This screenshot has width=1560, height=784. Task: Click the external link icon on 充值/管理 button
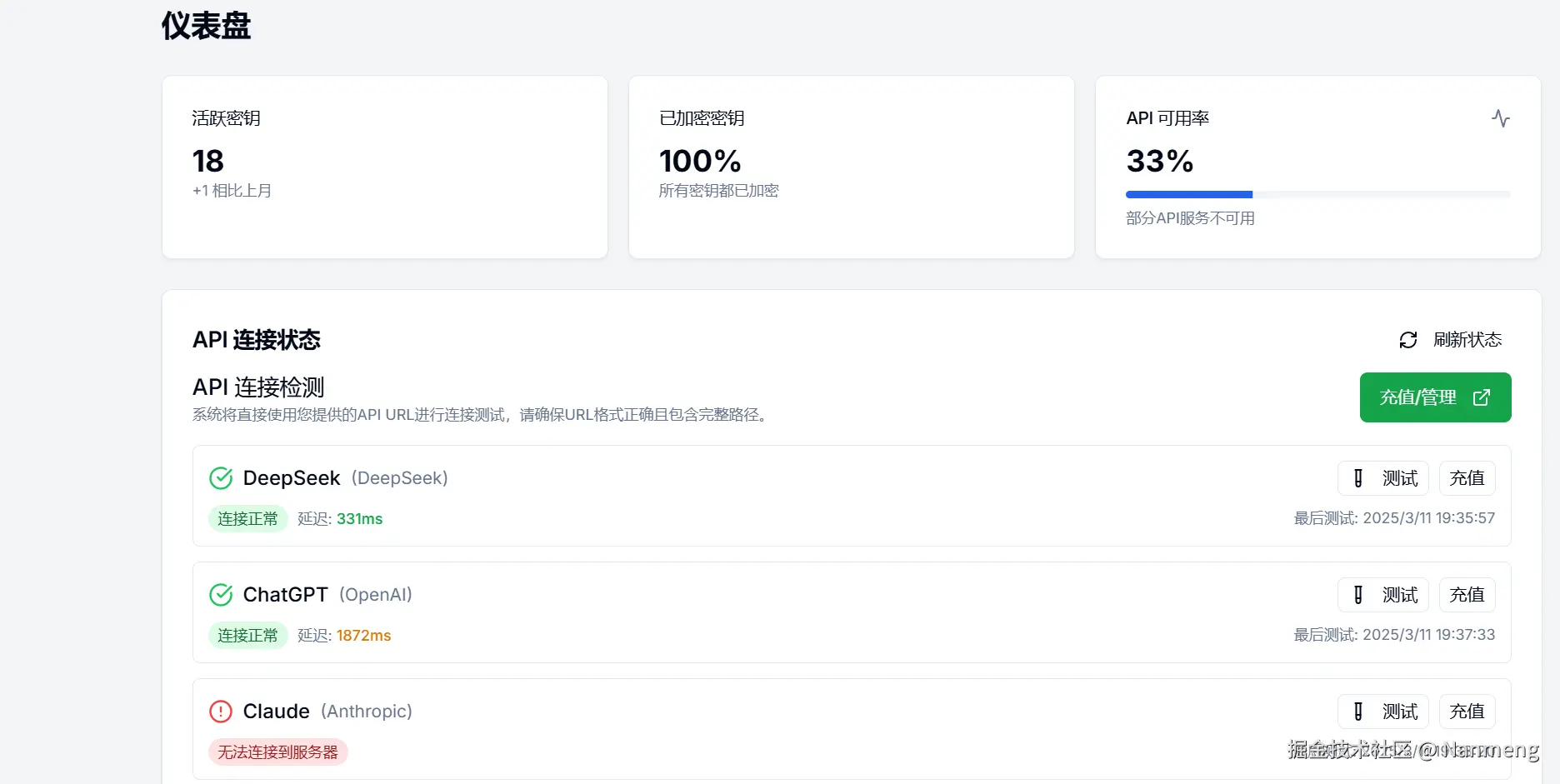[x=1482, y=397]
